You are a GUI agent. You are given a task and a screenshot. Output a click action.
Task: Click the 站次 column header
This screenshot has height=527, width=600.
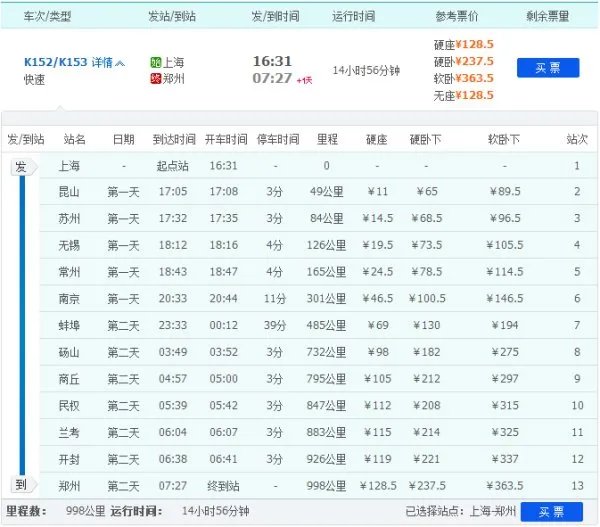pyautogui.click(x=577, y=139)
